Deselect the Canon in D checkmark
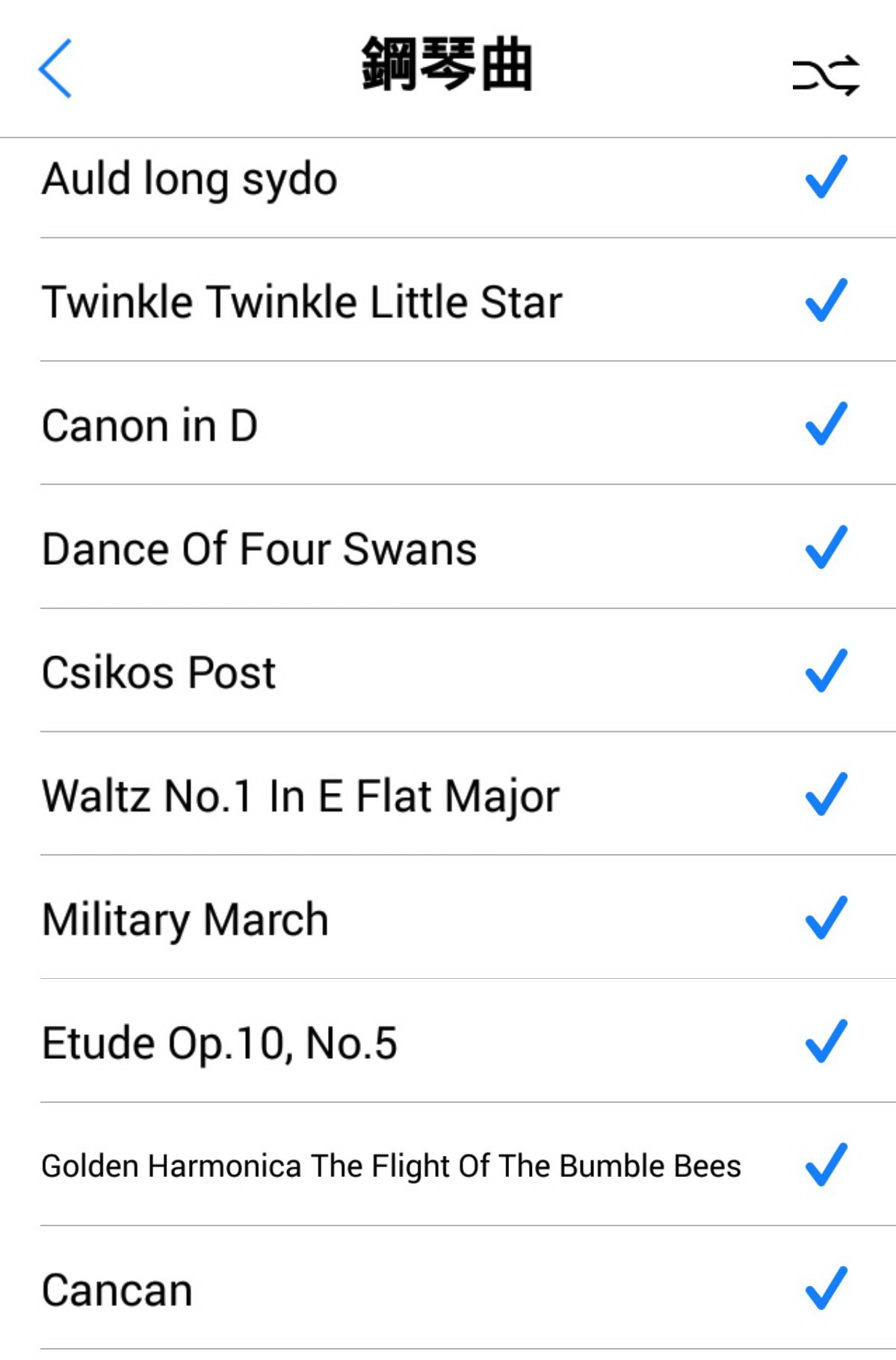The image size is (896, 1360). click(826, 424)
